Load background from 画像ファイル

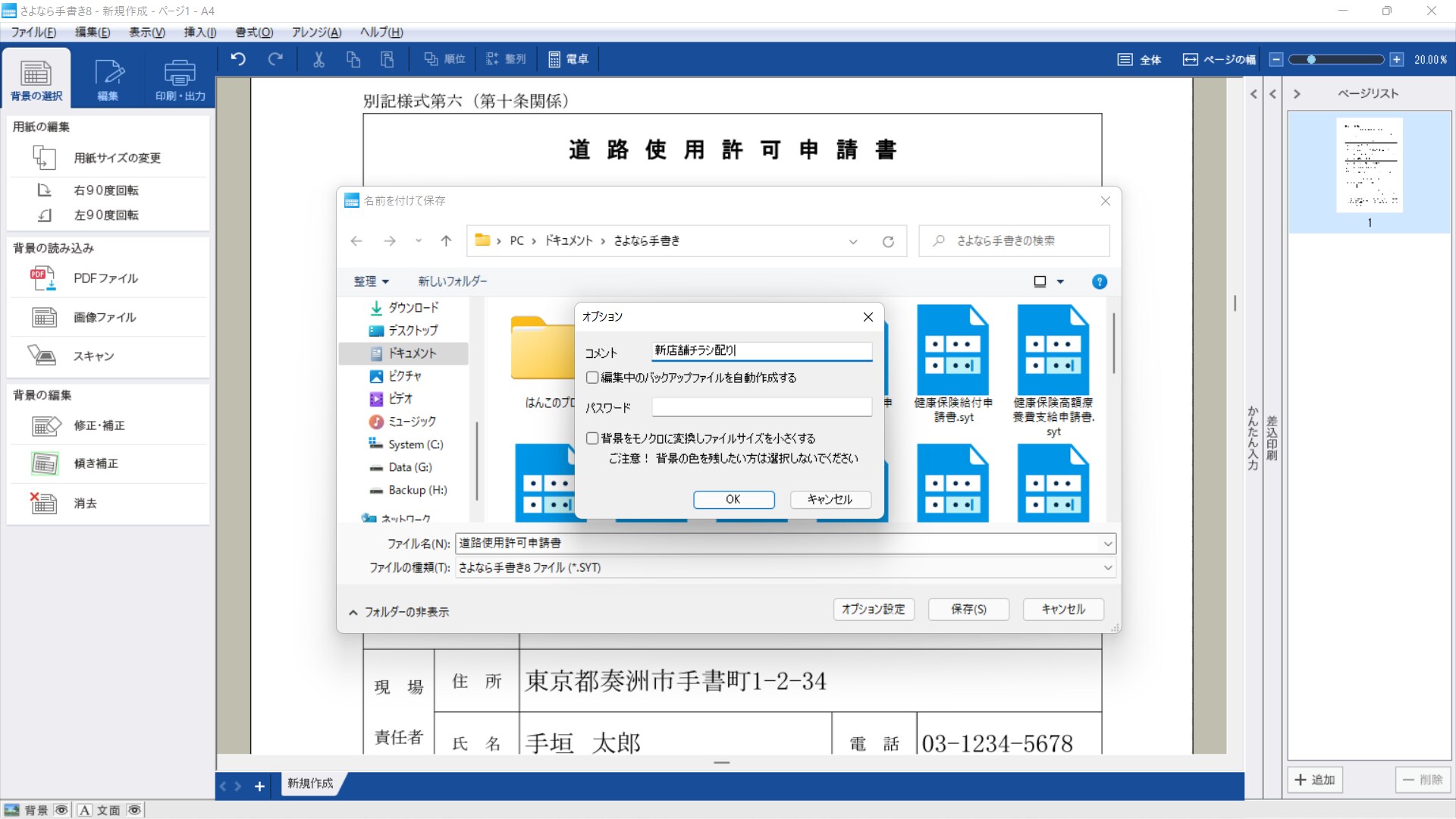(x=108, y=317)
